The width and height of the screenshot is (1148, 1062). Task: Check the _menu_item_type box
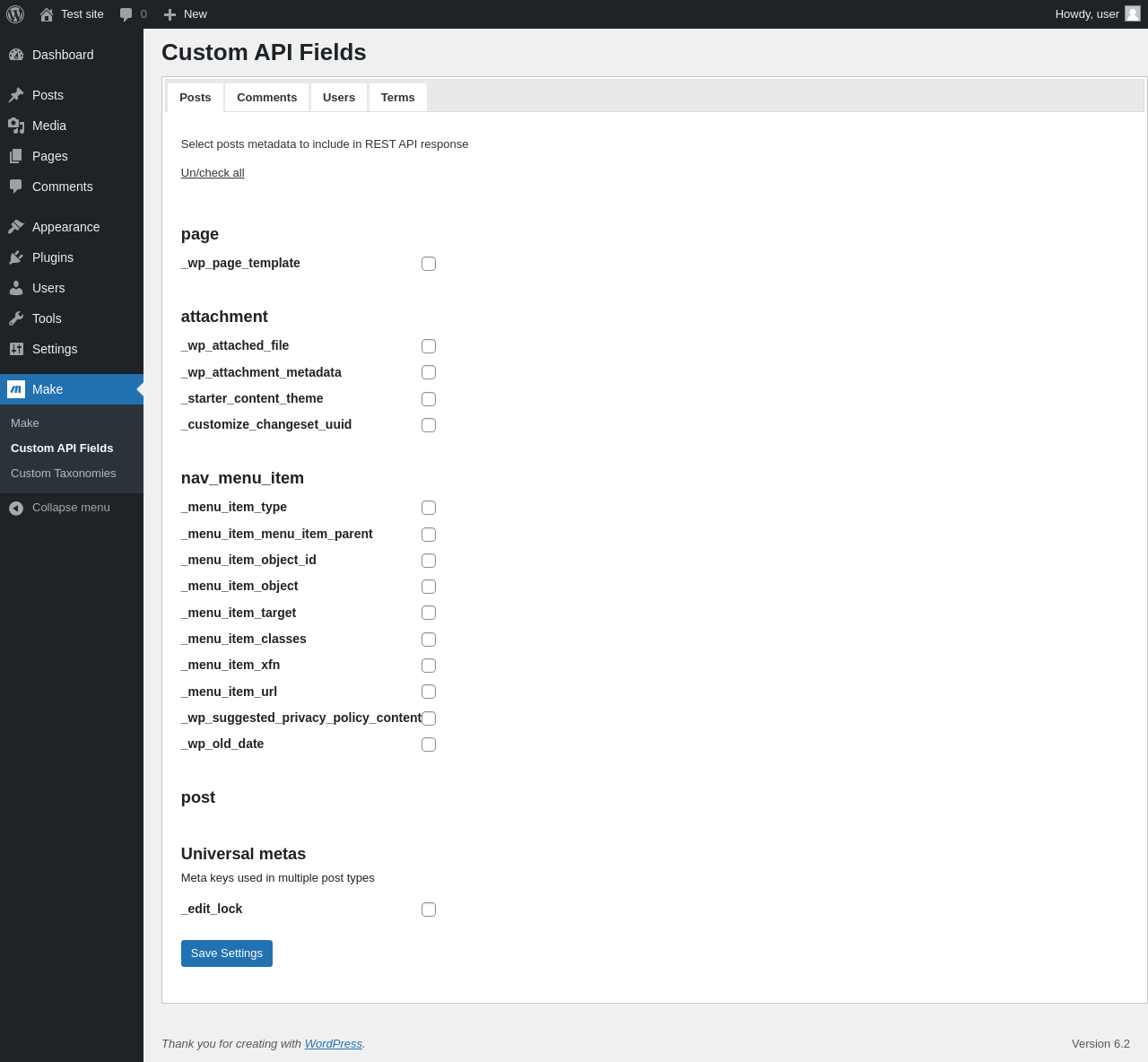coord(429,508)
